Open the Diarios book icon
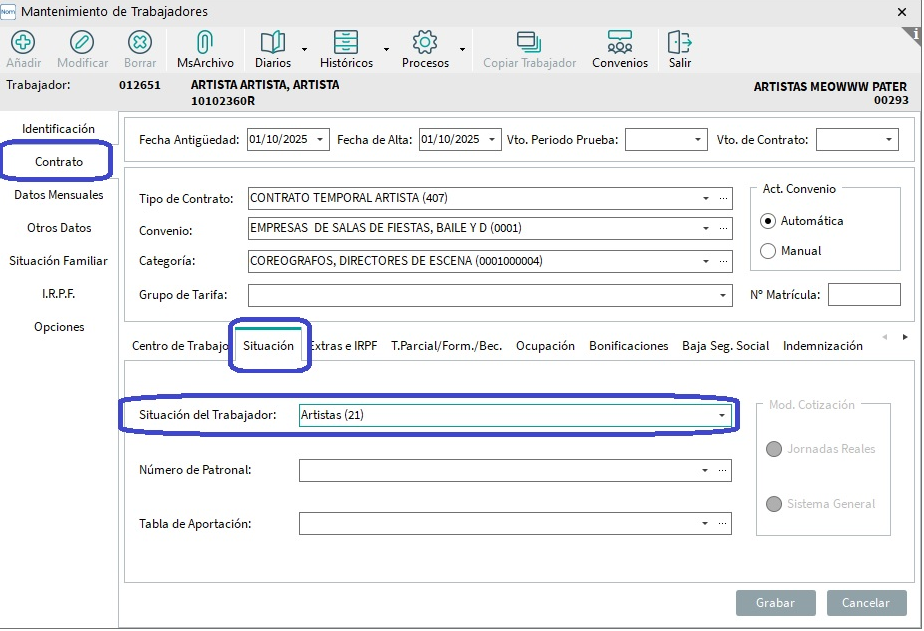924x631 pixels. [x=272, y=42]
